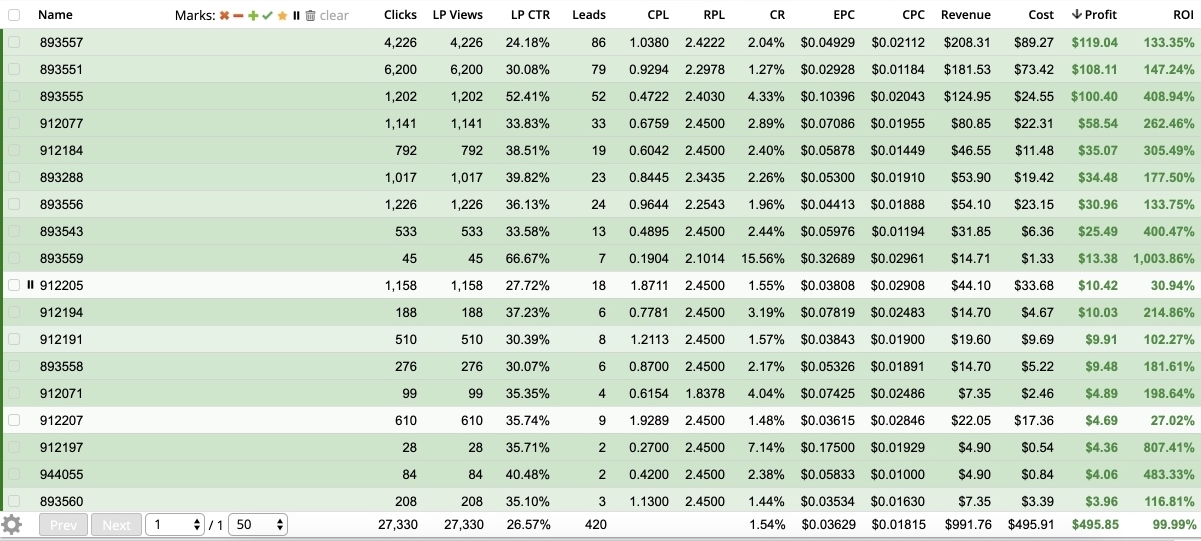Viewport: 1201px width, 541px height.
Task: Click the Prev page button
Action: tap(63, 525)
